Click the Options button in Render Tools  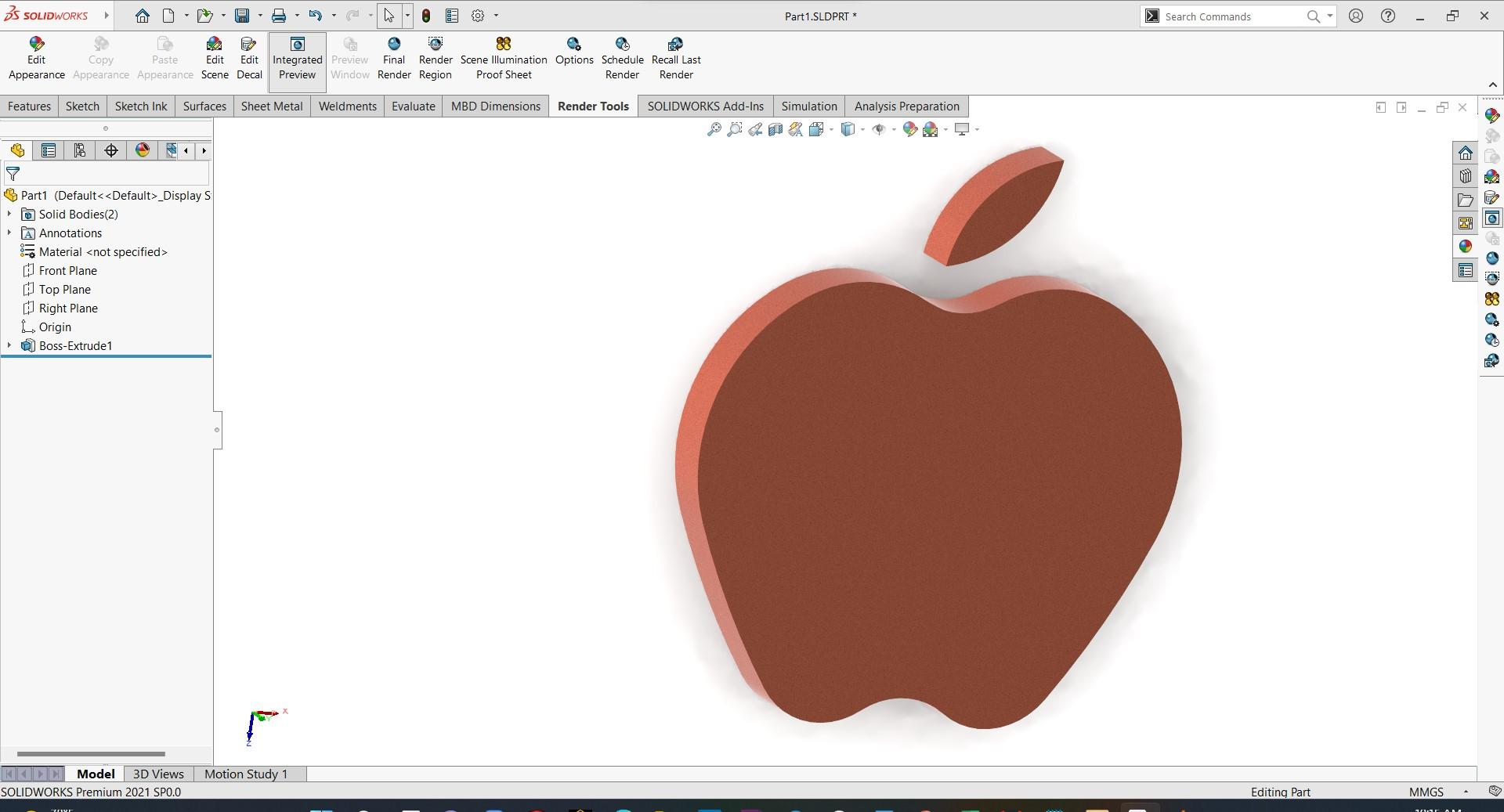point(573,58)
